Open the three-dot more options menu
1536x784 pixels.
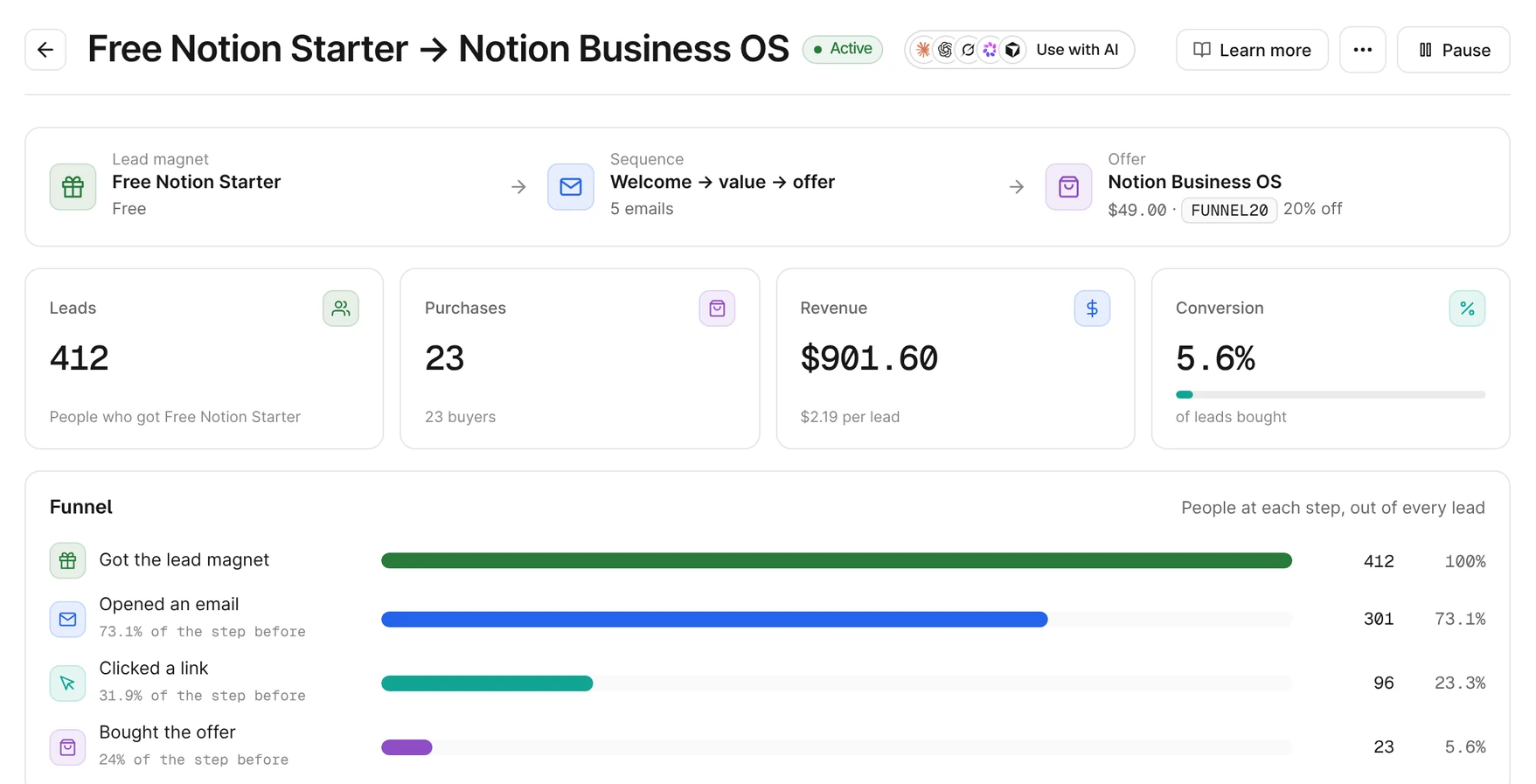1362,50
